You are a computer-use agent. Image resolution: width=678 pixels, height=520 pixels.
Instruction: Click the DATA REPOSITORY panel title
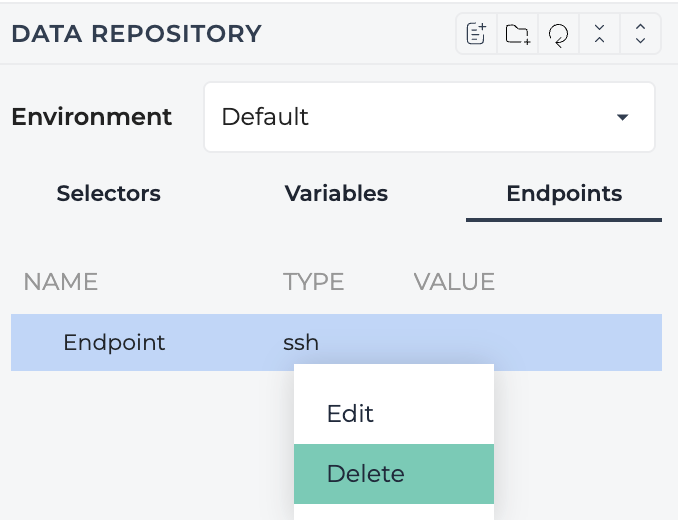[136, 34]
